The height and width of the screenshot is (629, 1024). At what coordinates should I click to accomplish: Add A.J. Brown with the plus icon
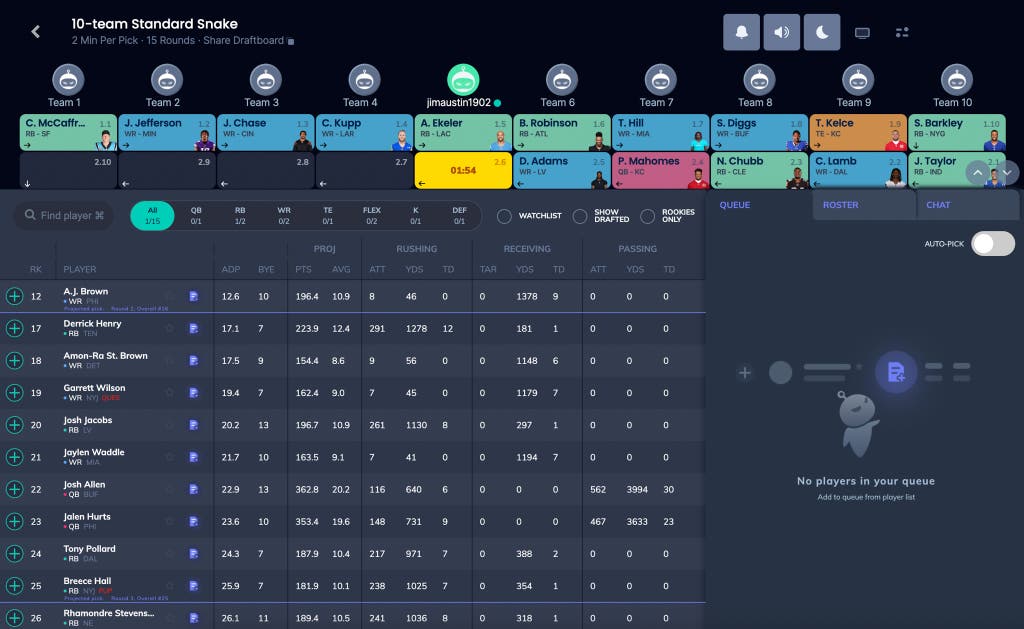tap(14, 296)
